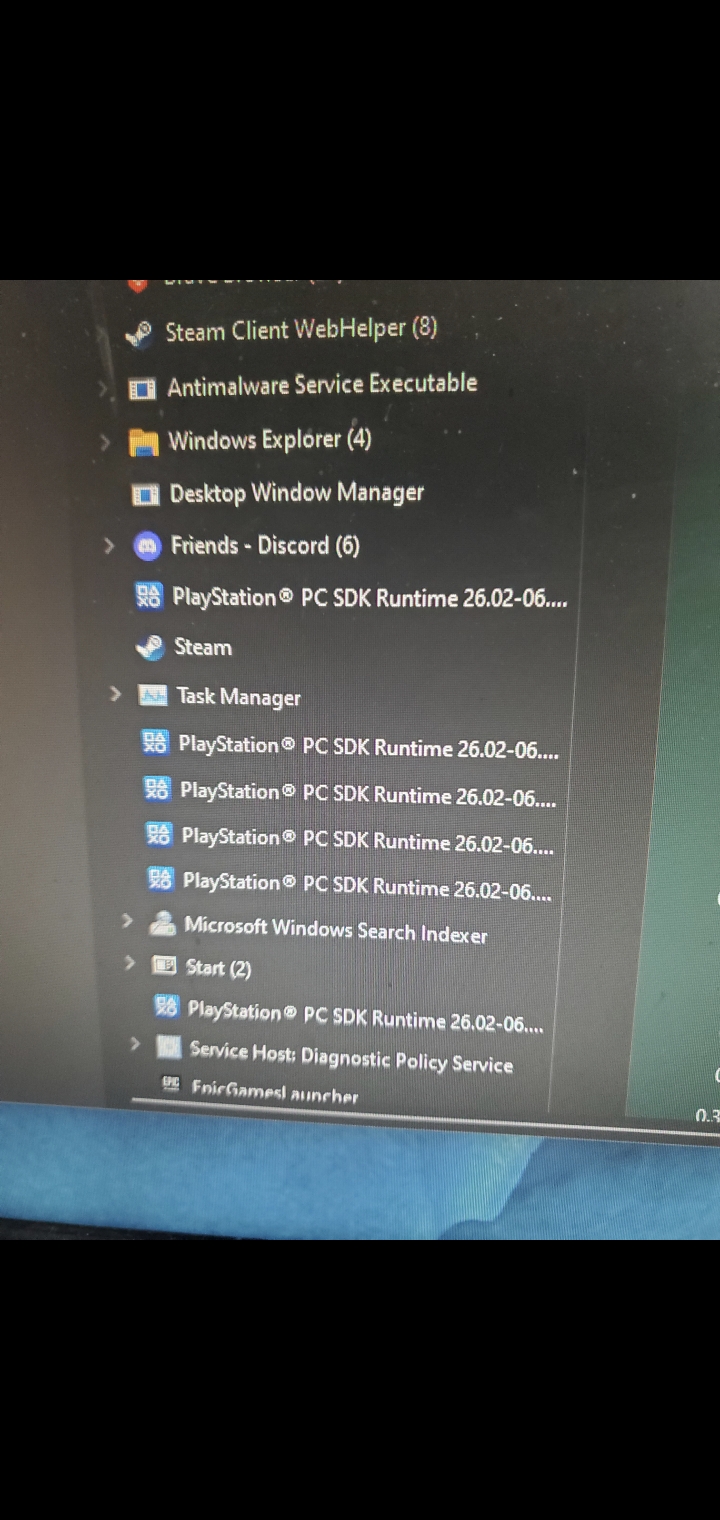Select Antimalware Service Executable process name
The width and height of the screenshot is (720, 1520).
(x=322, y=385)
